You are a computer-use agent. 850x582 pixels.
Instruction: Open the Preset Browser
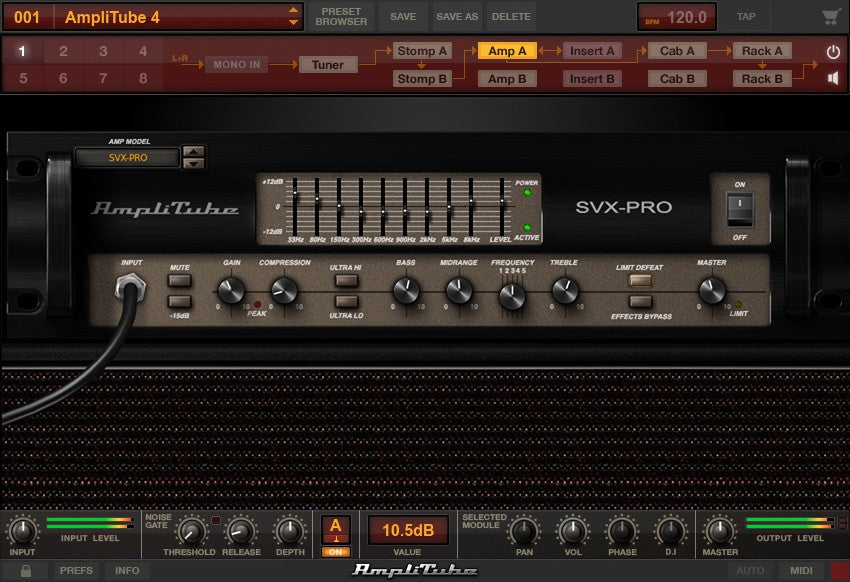point(341,16)
